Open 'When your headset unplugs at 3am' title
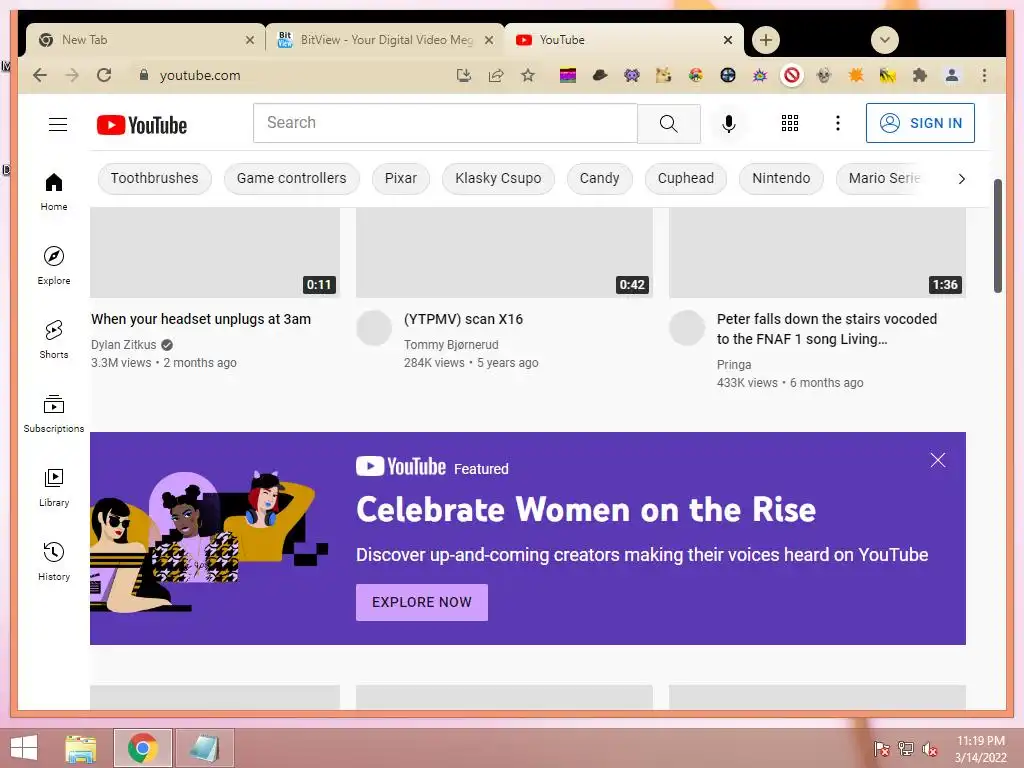This screenshot has height=768, width=1024. tap(201, 319)
